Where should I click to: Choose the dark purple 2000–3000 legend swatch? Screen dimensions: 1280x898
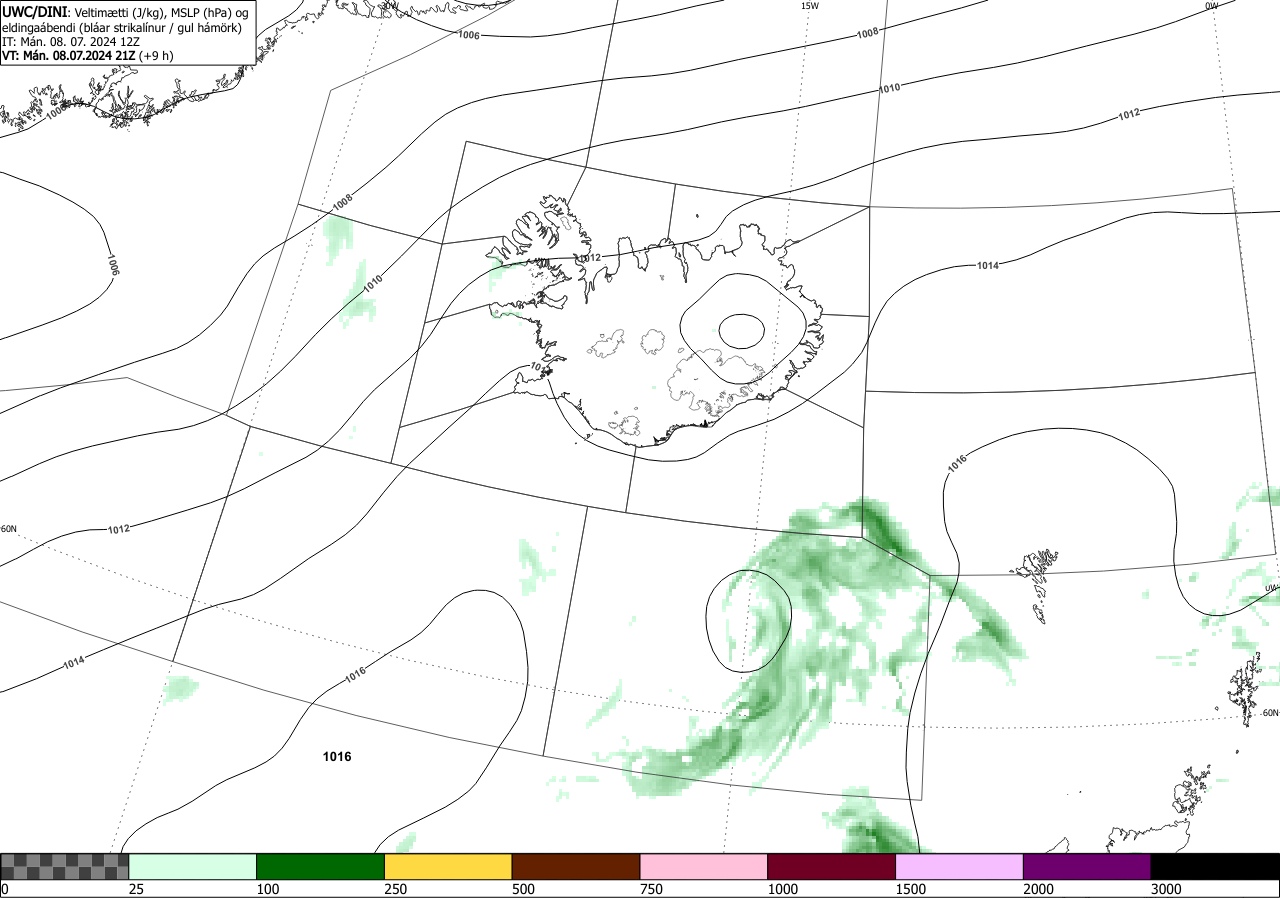tap(1087, 866)
